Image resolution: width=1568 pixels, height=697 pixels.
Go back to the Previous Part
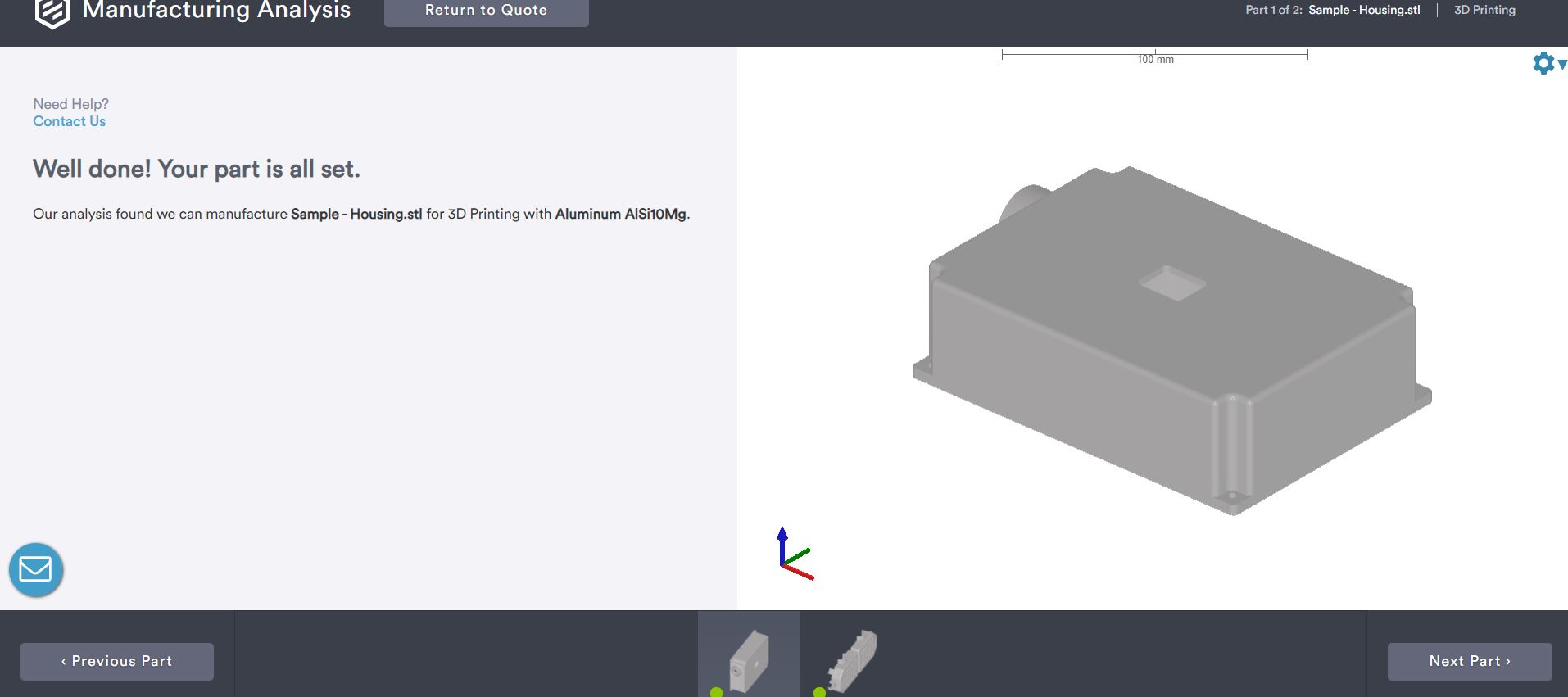[x=117, y=661]
